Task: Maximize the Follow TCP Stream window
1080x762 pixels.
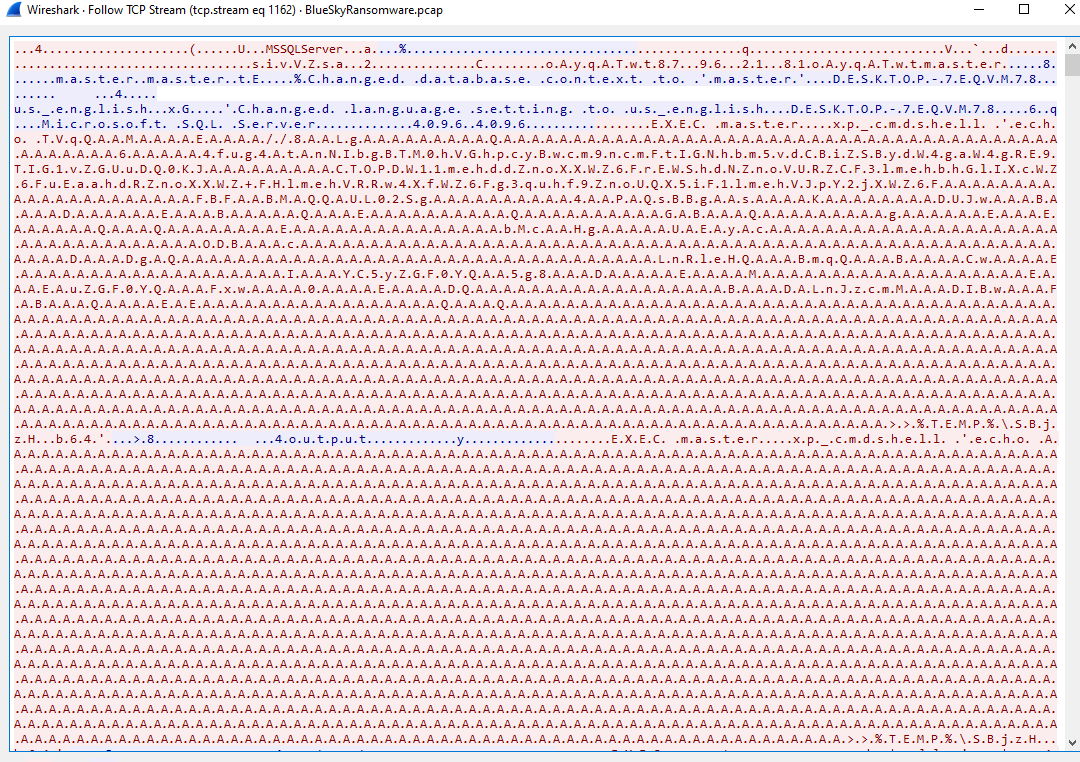Action: coord(1023,9)
